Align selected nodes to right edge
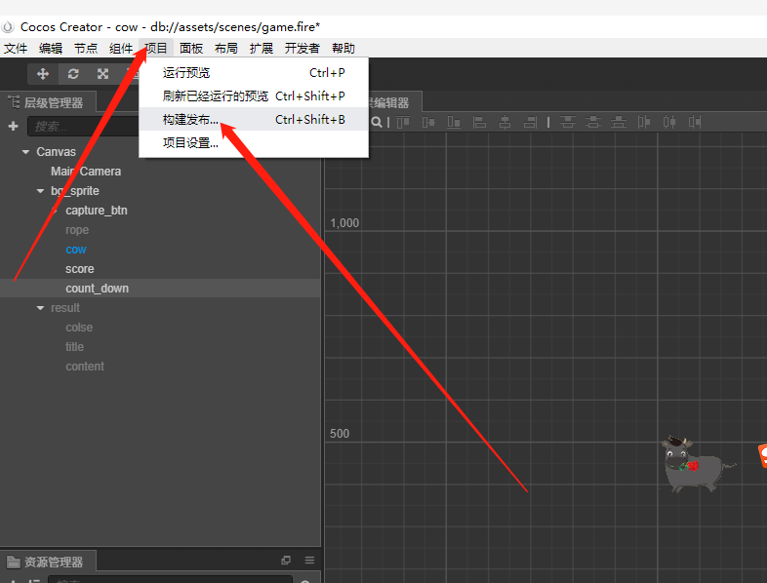 [530, 122]
